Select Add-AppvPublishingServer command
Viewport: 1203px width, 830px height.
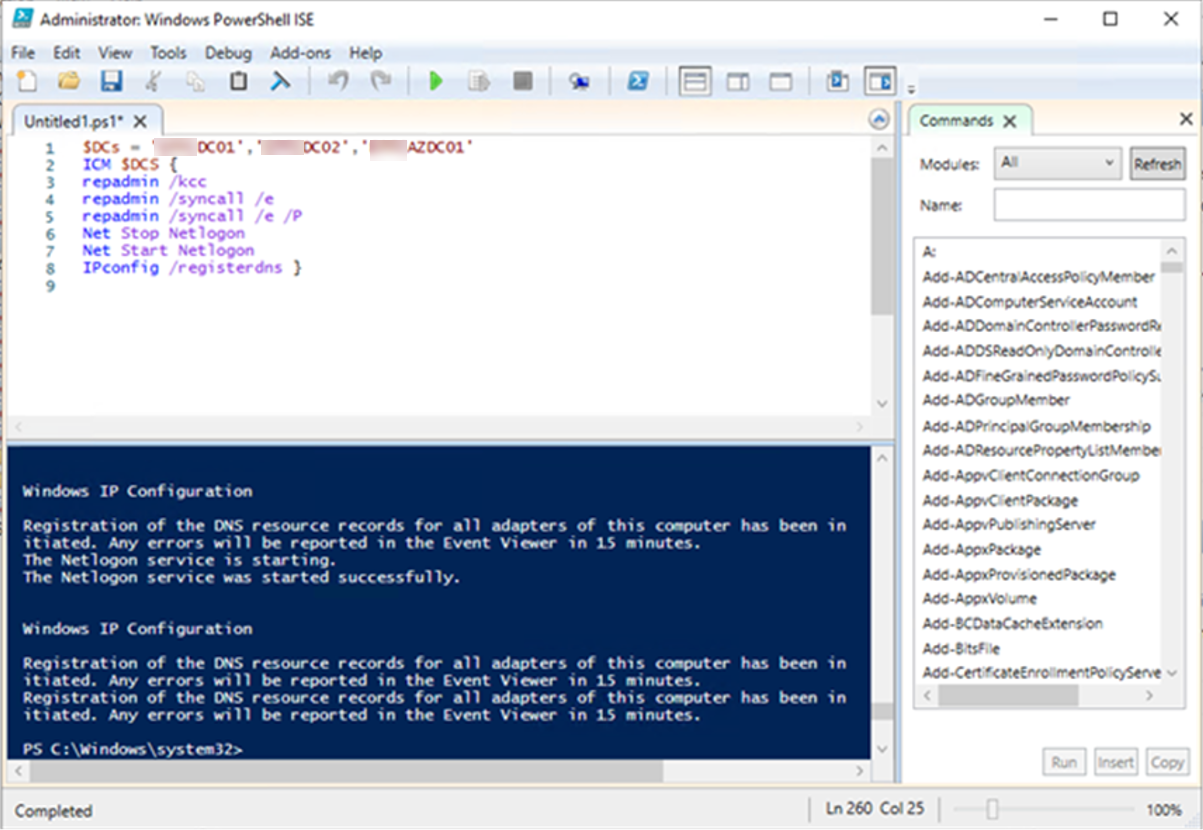coord(1009,524)
